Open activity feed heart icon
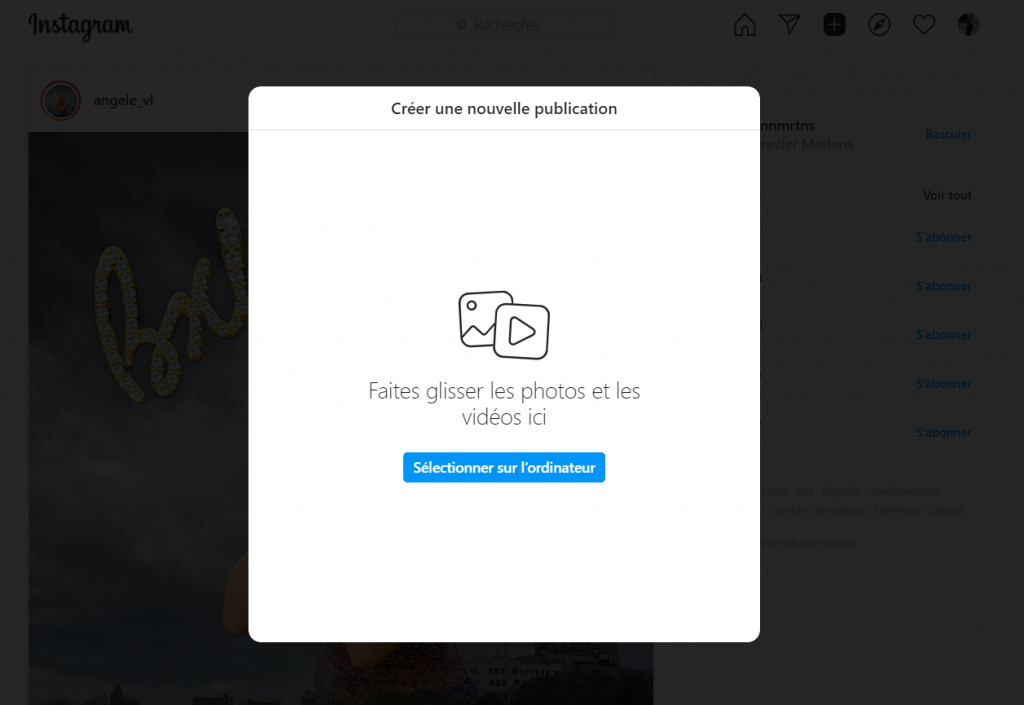Image resolution: width=1024 pixels, height=705 pixels. click(924, 25)
